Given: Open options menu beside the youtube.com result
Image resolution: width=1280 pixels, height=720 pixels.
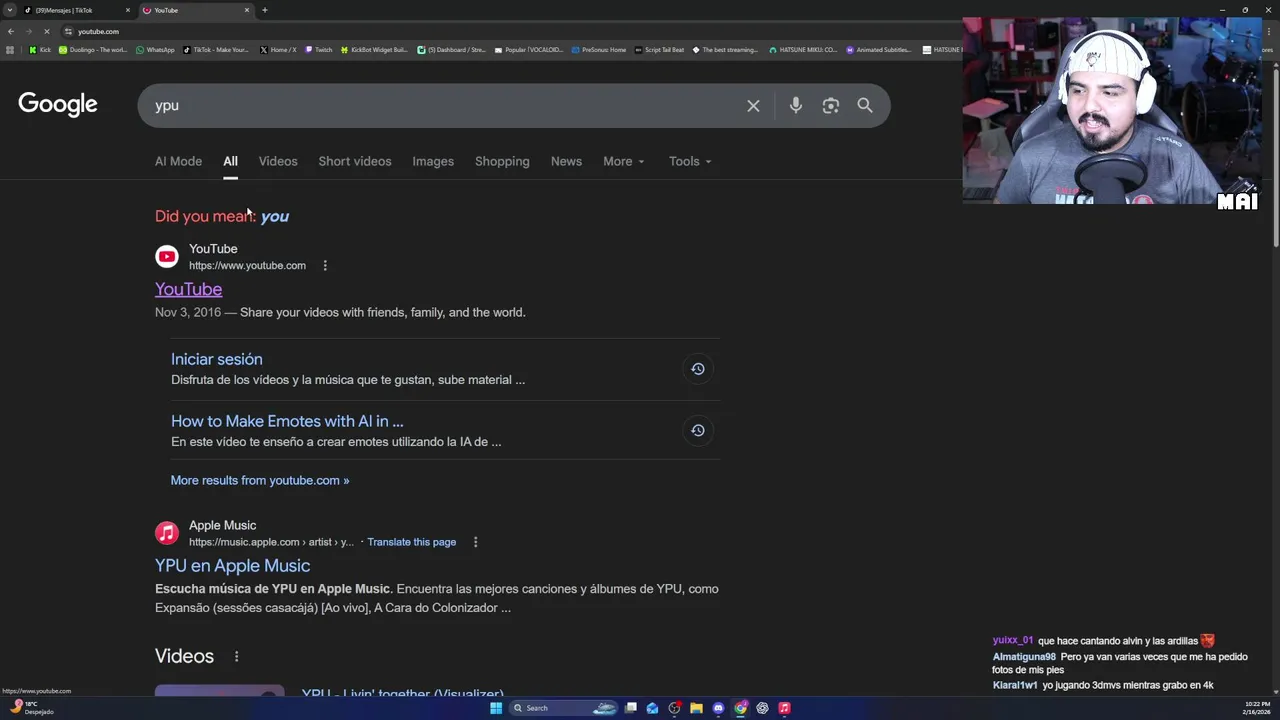Looking at the screenshot, I should tap(325, 265).
